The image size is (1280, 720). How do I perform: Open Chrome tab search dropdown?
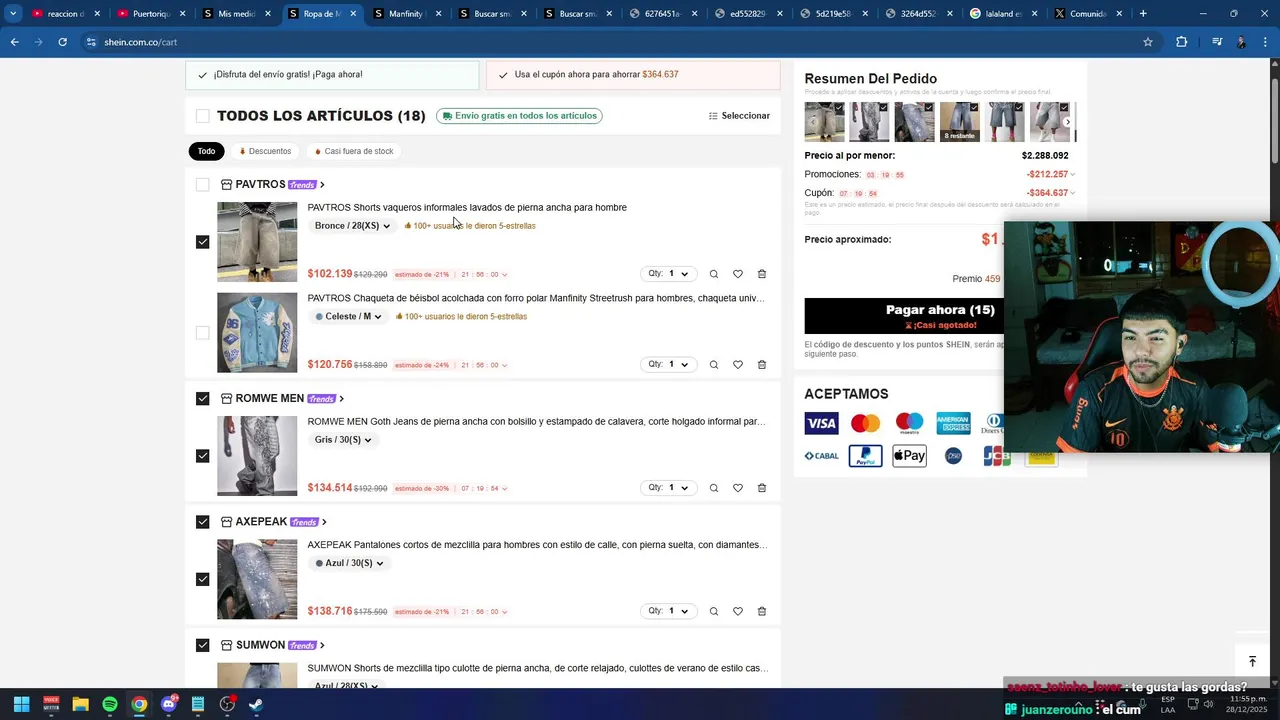click(13, 14)
